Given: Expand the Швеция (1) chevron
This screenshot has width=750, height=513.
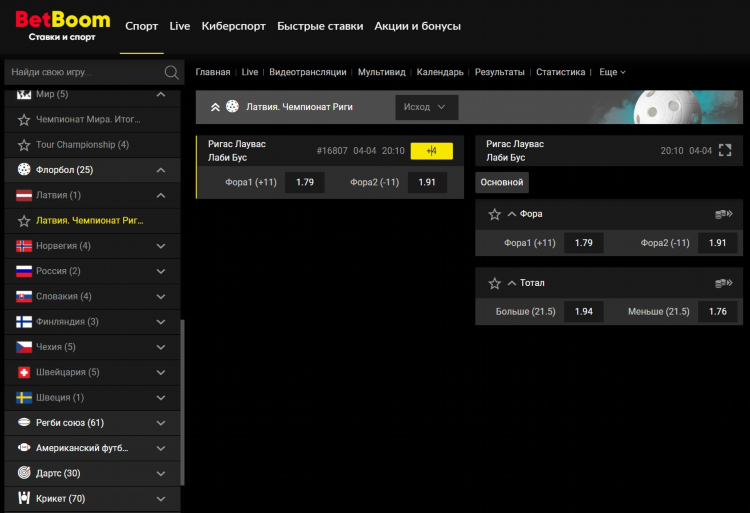Looking at the screenshot, I should pos(161,398).
